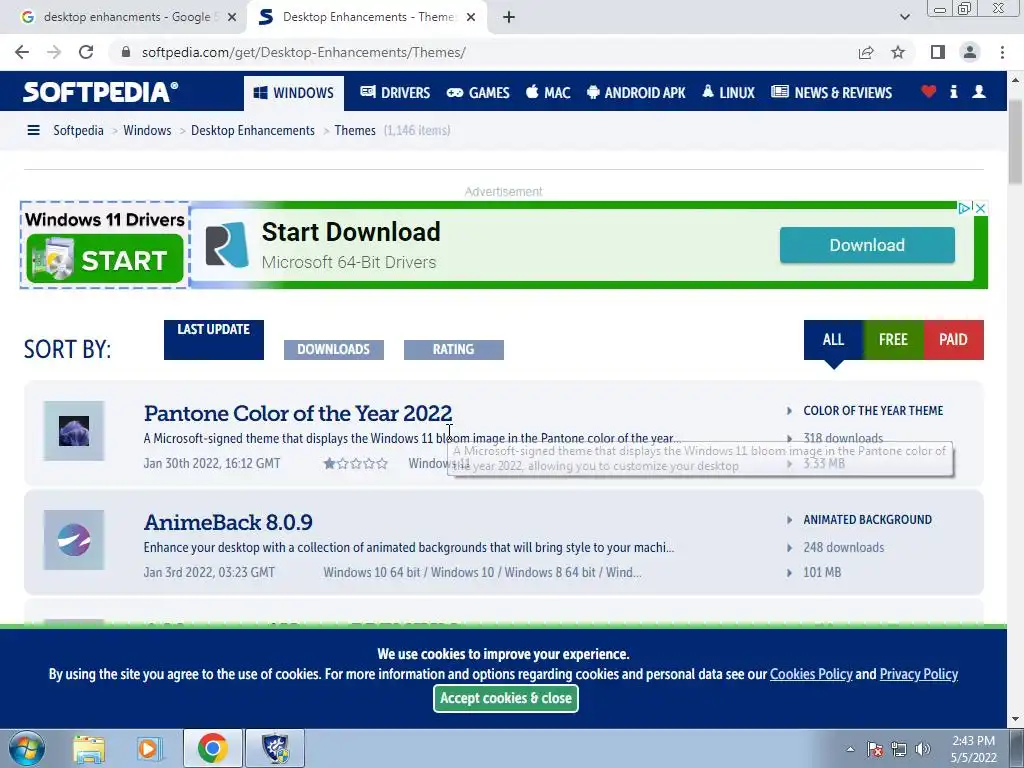The width and height of the screenshot is (1024, 768).
Task: Filter by ALL programs
Action: tap(833, 340)
